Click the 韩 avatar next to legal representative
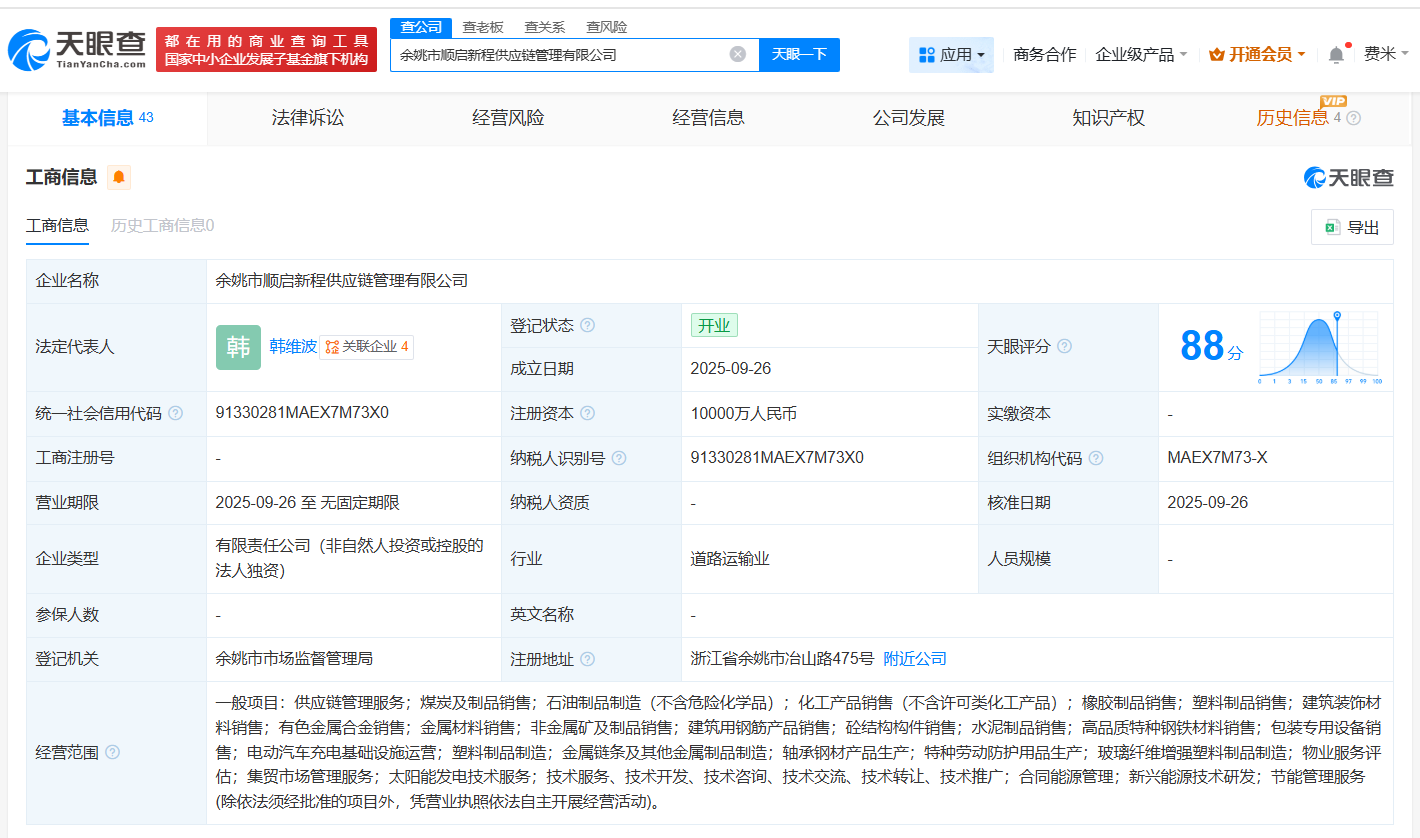 238,347
